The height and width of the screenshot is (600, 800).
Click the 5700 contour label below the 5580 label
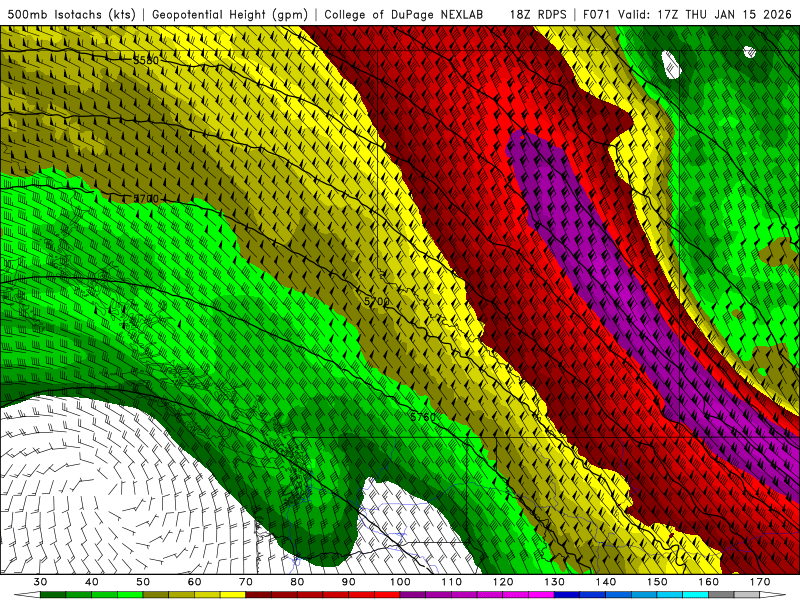(146, 198)
